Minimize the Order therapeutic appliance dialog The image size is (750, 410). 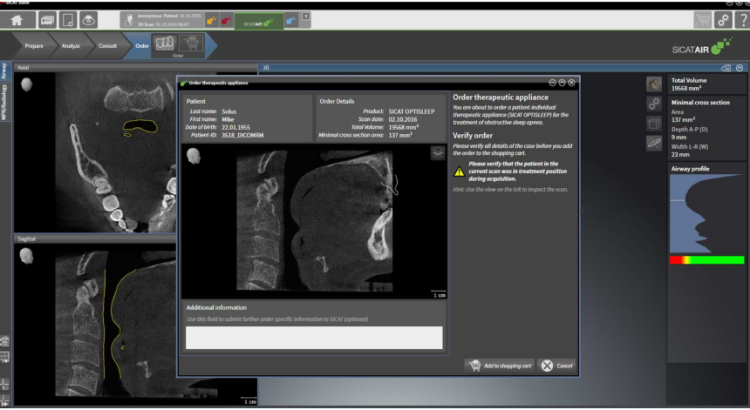pyautogui.click(x=552, y=83)
